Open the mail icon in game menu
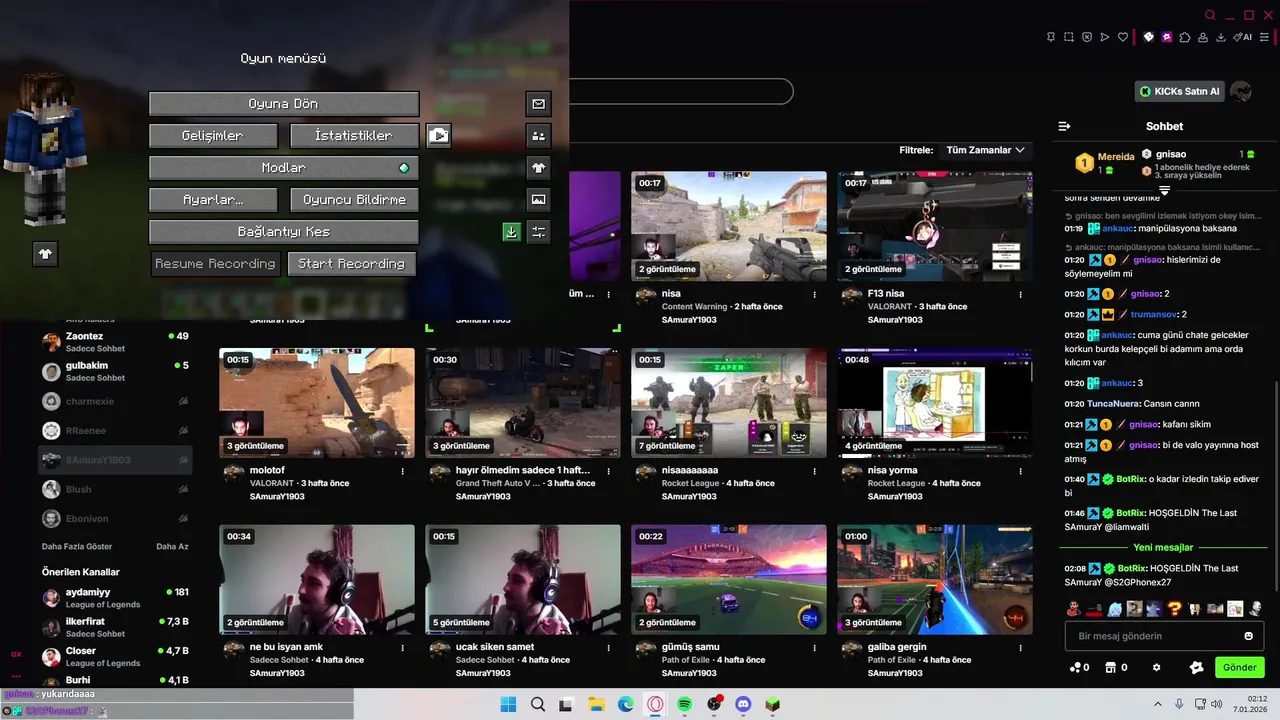The height and width of the screenshot is (720, 1280). point(538,104)
